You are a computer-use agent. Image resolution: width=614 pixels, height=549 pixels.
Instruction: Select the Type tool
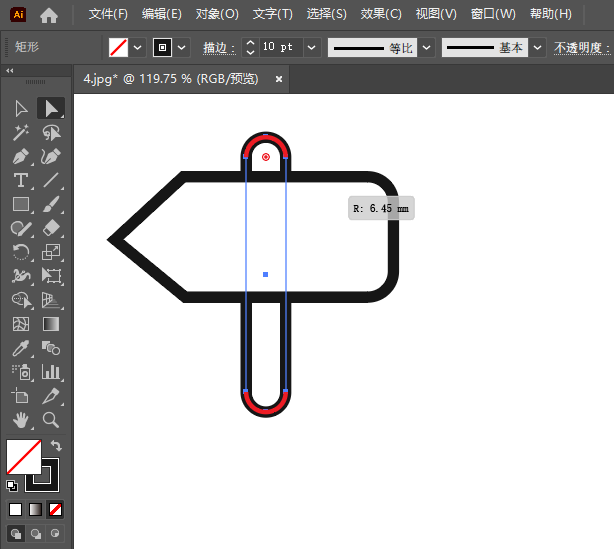coord(21,181)
